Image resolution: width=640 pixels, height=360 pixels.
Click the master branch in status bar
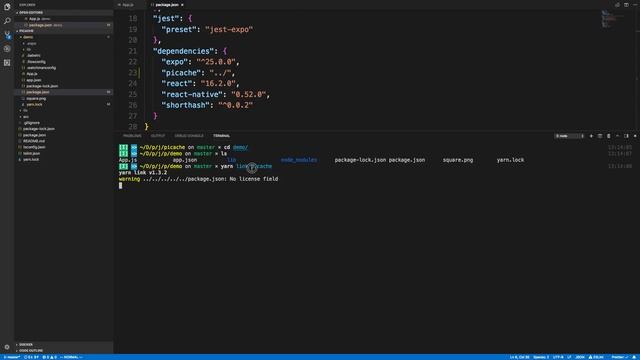[12, 357]
